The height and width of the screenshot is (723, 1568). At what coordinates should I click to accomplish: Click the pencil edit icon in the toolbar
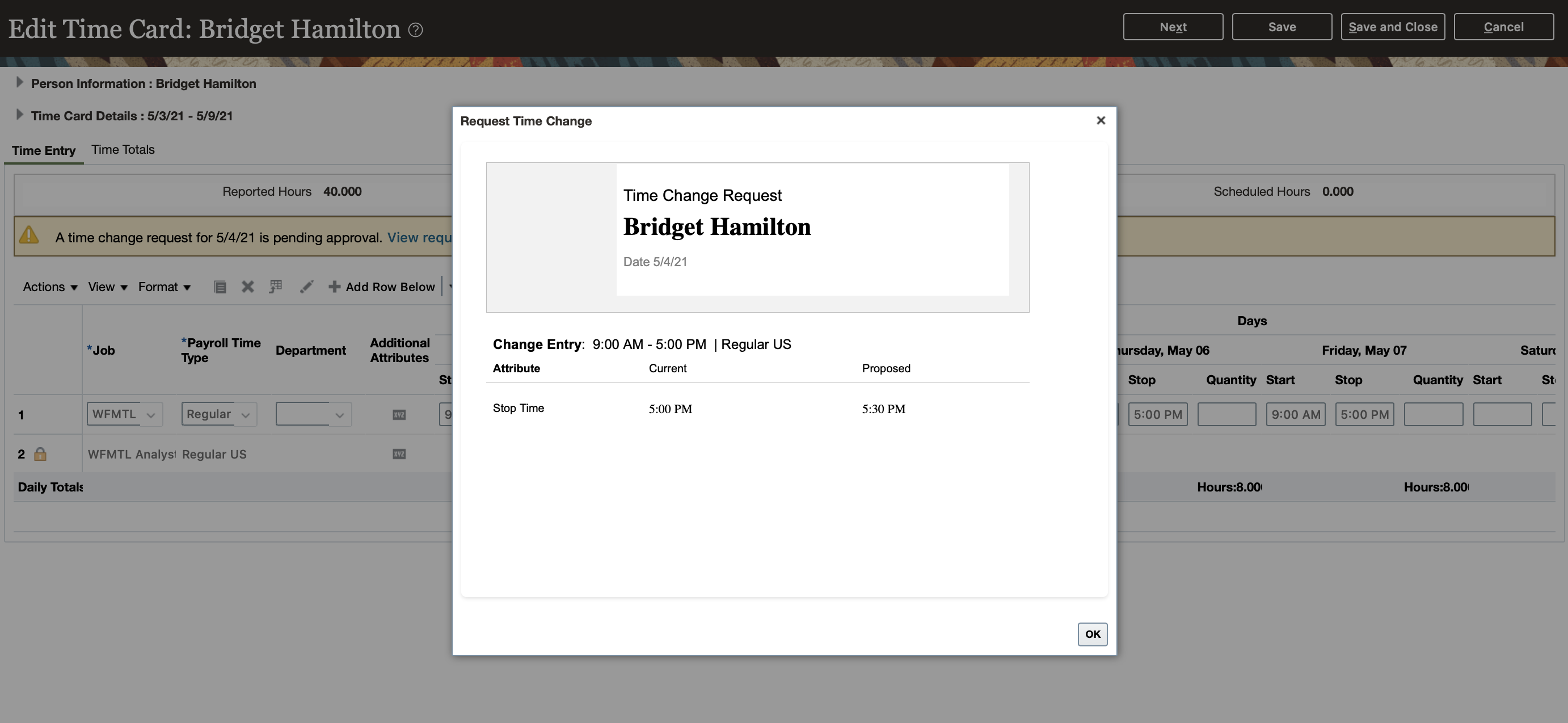click(306, 287)
